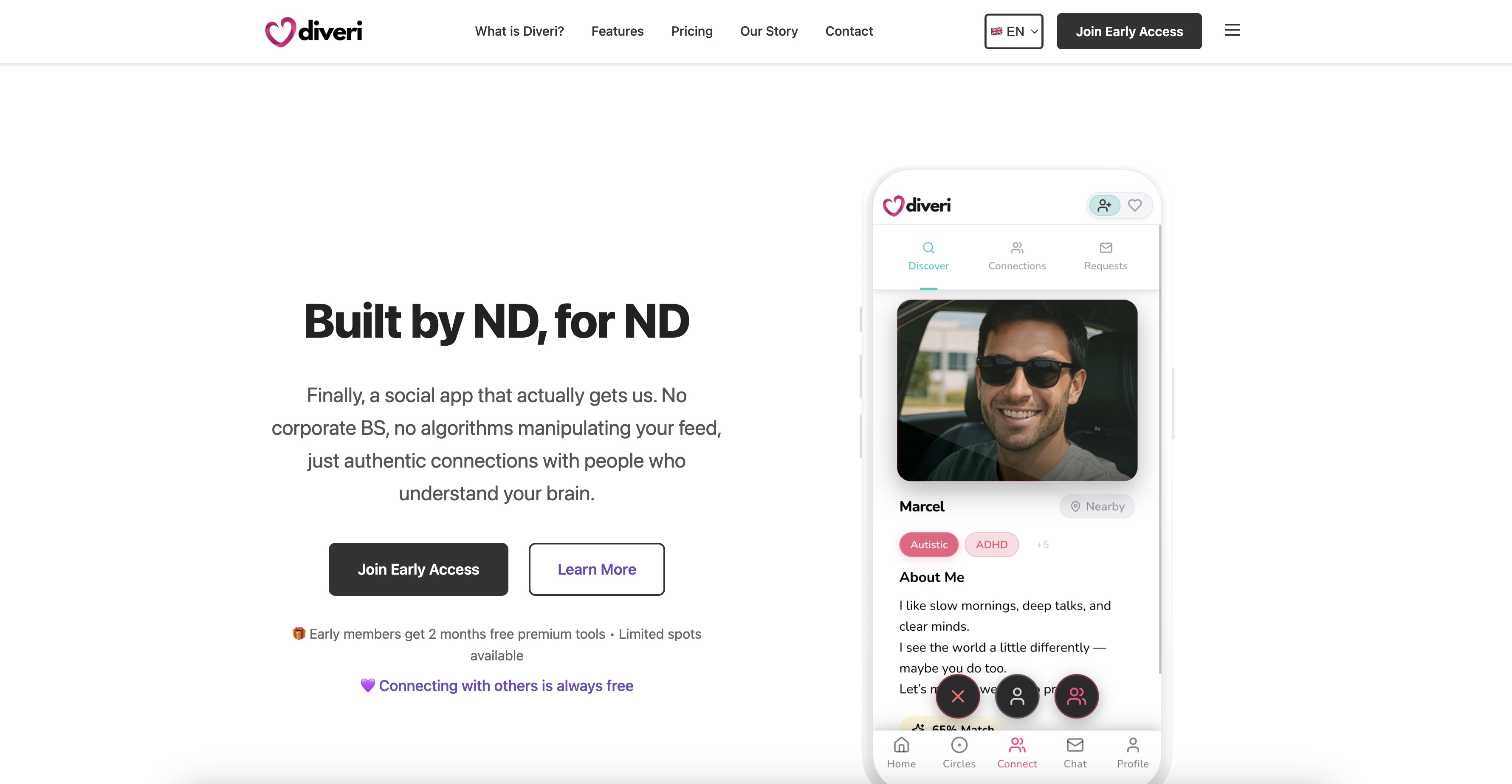Viewport: 1512px width, 784px height.
Task: Click the Diveri heart logo in header
Action: pyautogui.click(x=313, y=31)
